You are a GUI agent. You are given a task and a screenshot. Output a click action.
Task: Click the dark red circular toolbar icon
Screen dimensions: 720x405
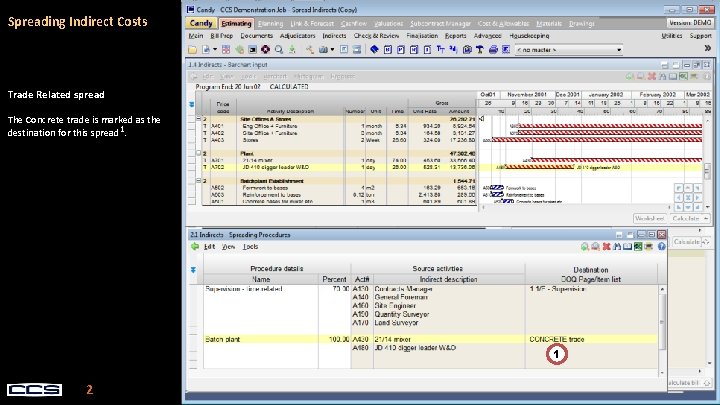(265, 50)
